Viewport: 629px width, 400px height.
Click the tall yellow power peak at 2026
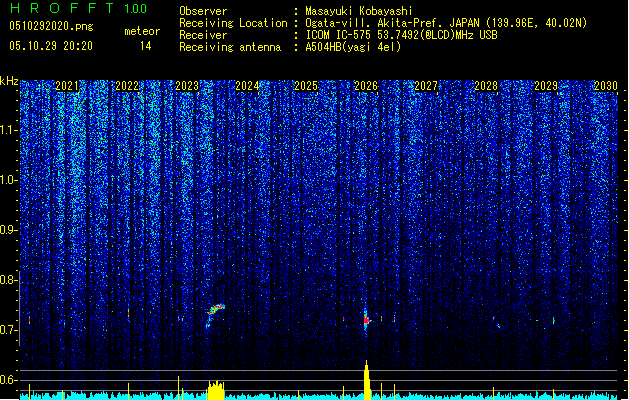pyautogui.click(x=367, y=380)
